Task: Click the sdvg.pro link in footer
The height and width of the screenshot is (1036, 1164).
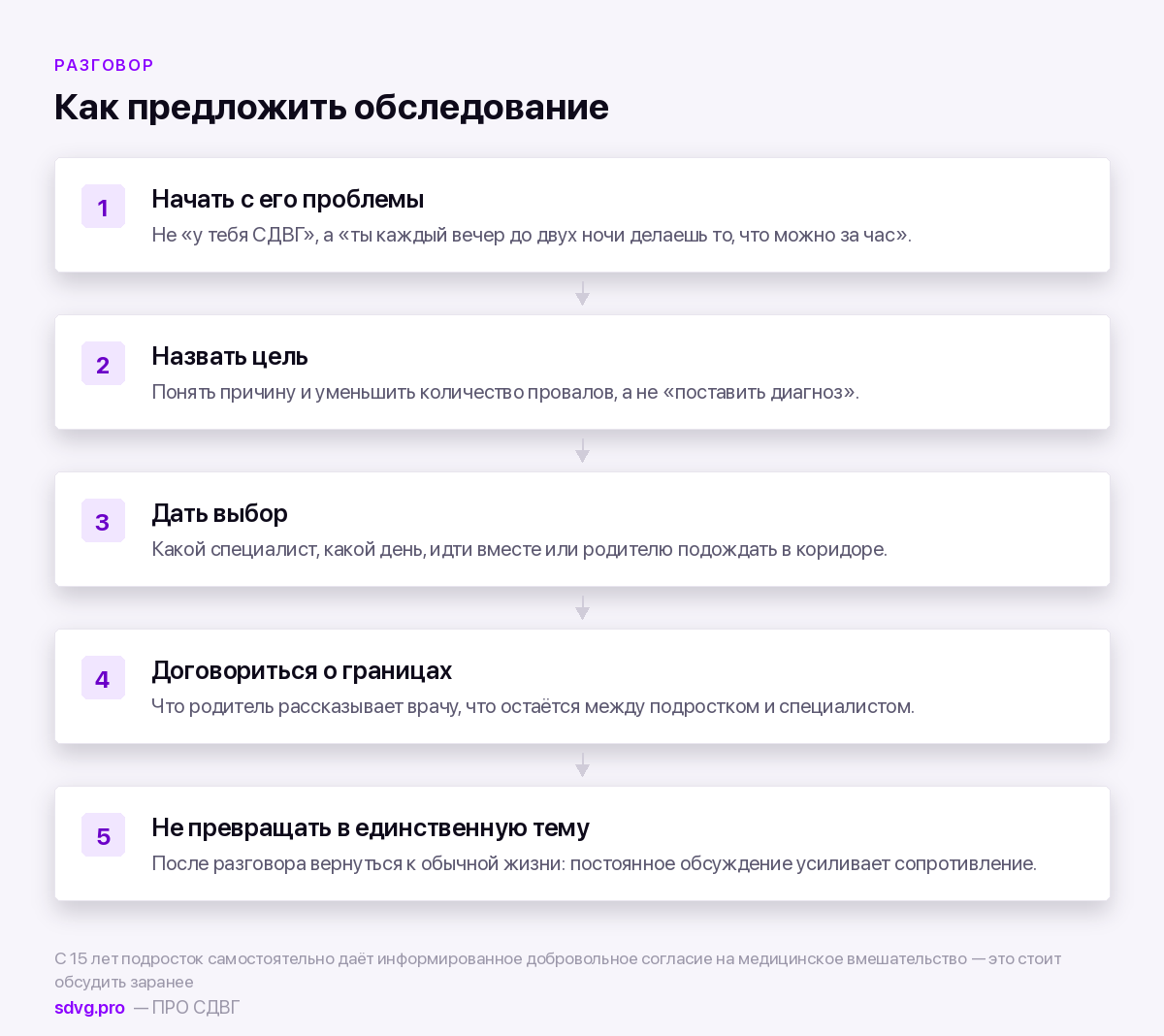Action: point(89,1007)
